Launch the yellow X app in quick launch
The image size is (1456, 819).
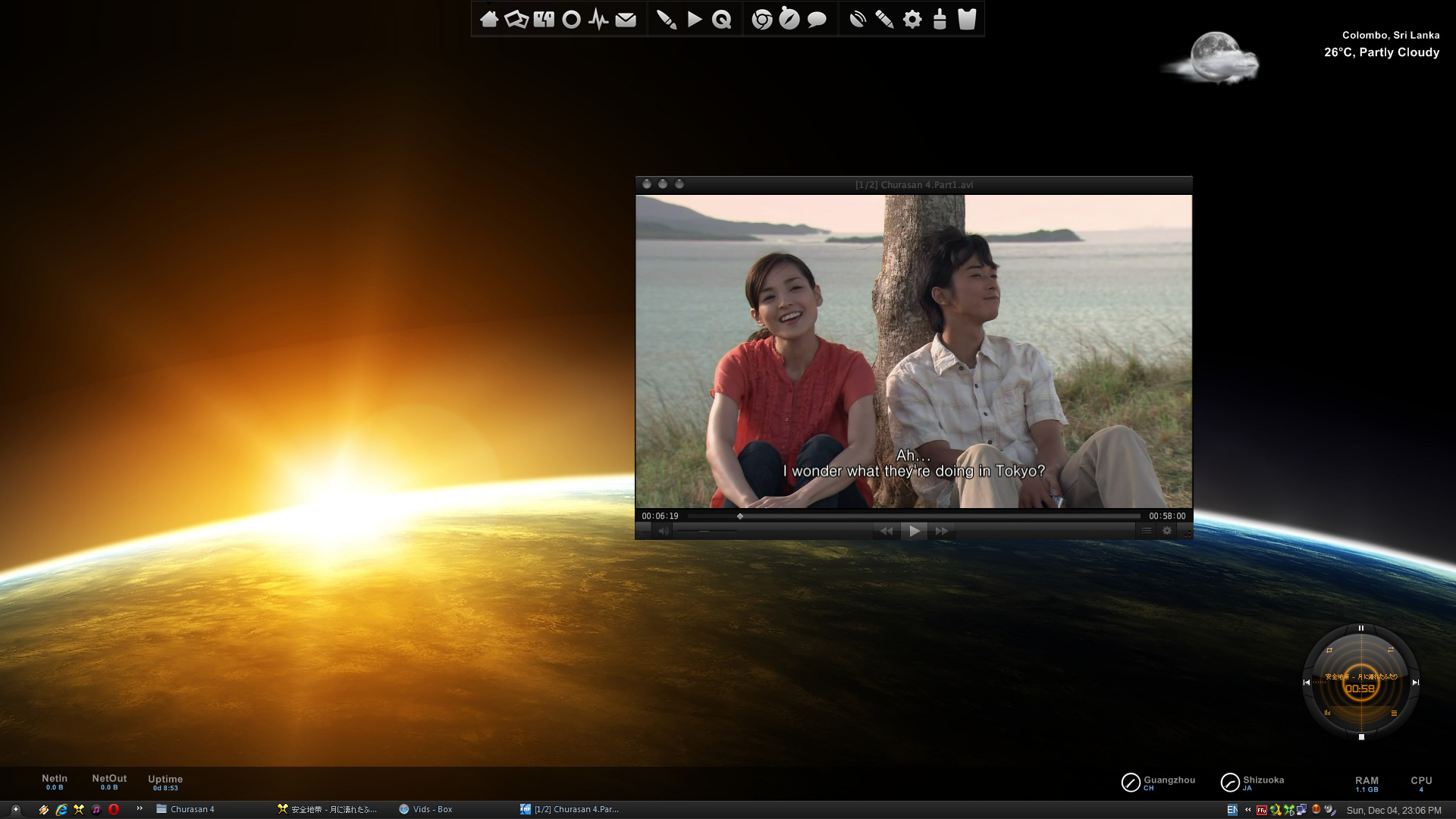point(79,809)
